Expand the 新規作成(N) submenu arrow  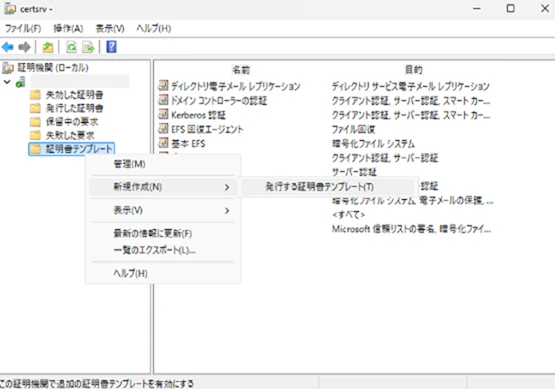(x=227, y=187)
